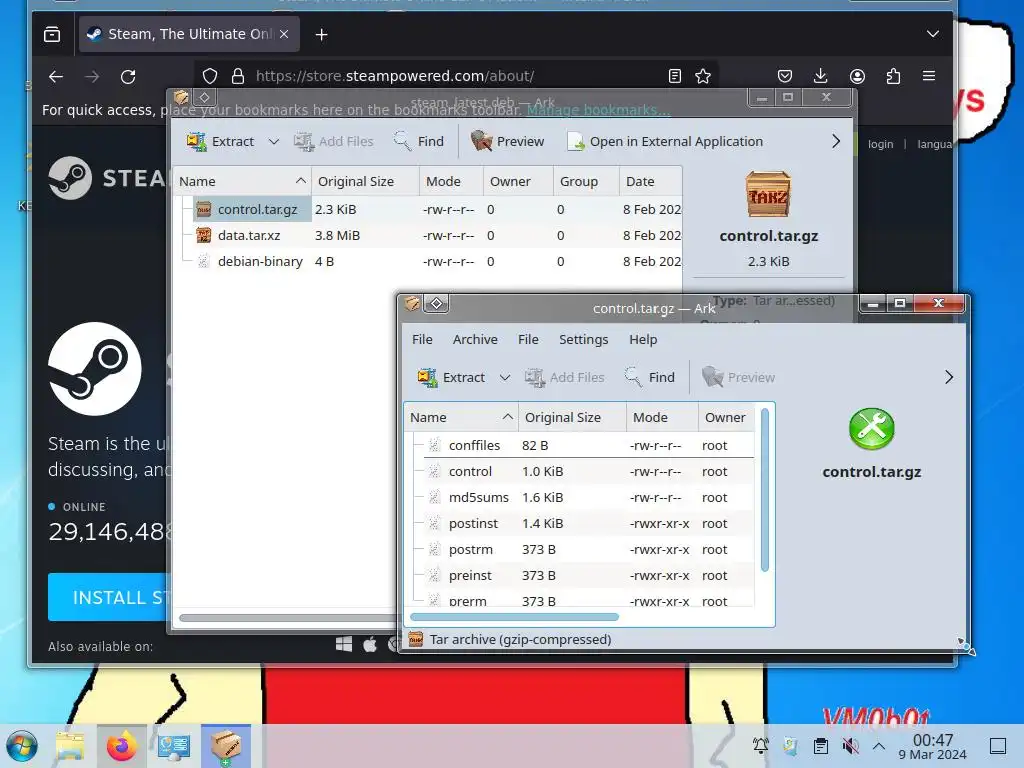The width and height of the screenshot is (1024, 768).
Task: Reload the Firefox page
Action: point(128,76)
